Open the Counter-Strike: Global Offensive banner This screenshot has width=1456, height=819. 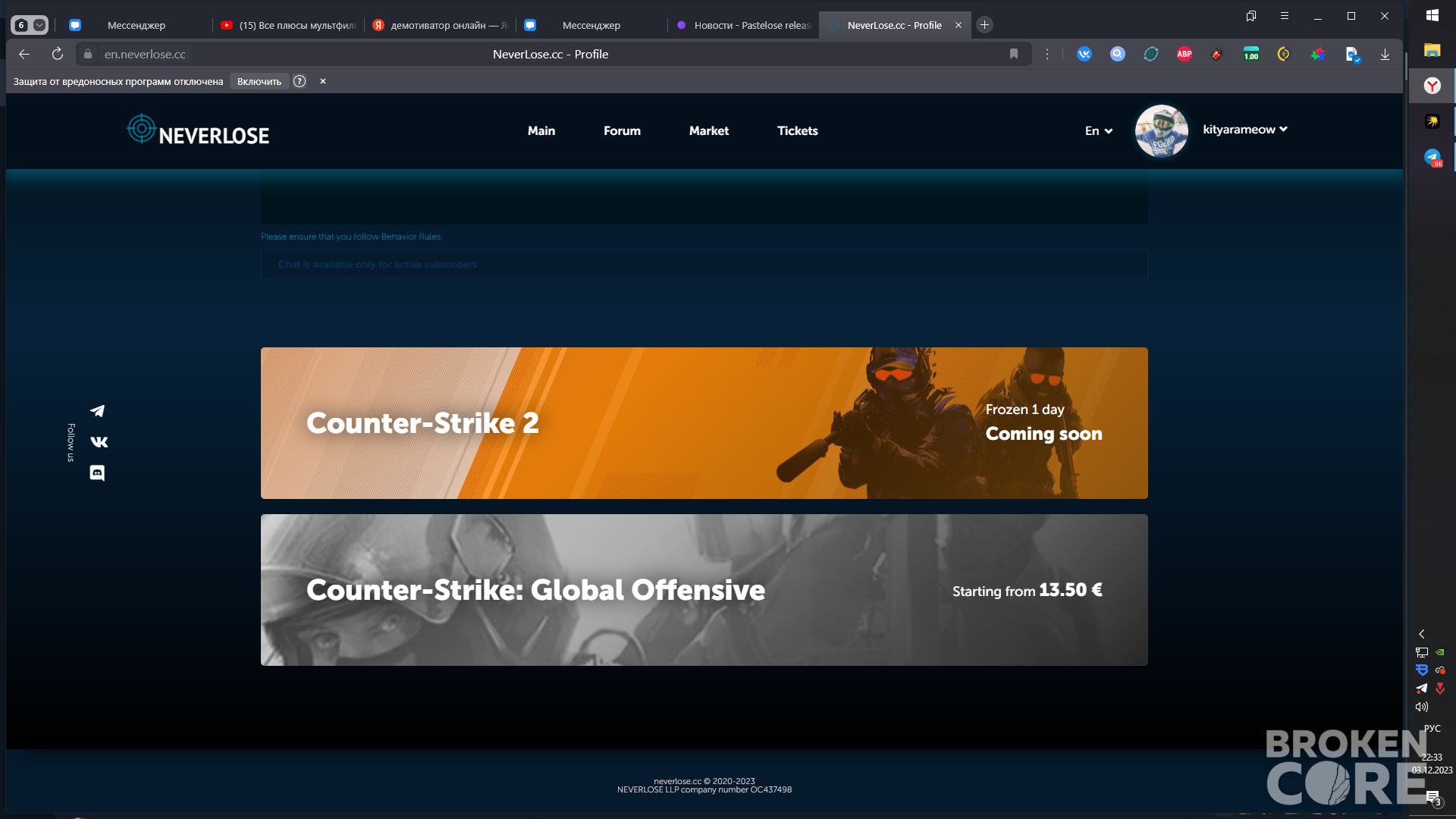[704, 590]
